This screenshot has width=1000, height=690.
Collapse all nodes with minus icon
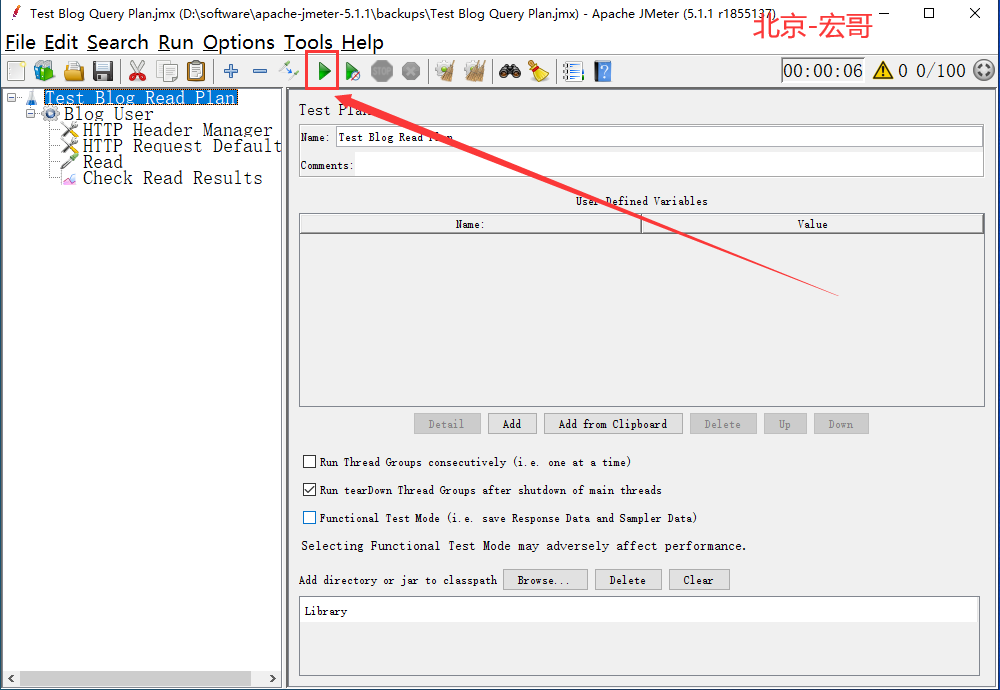point(260,71)
